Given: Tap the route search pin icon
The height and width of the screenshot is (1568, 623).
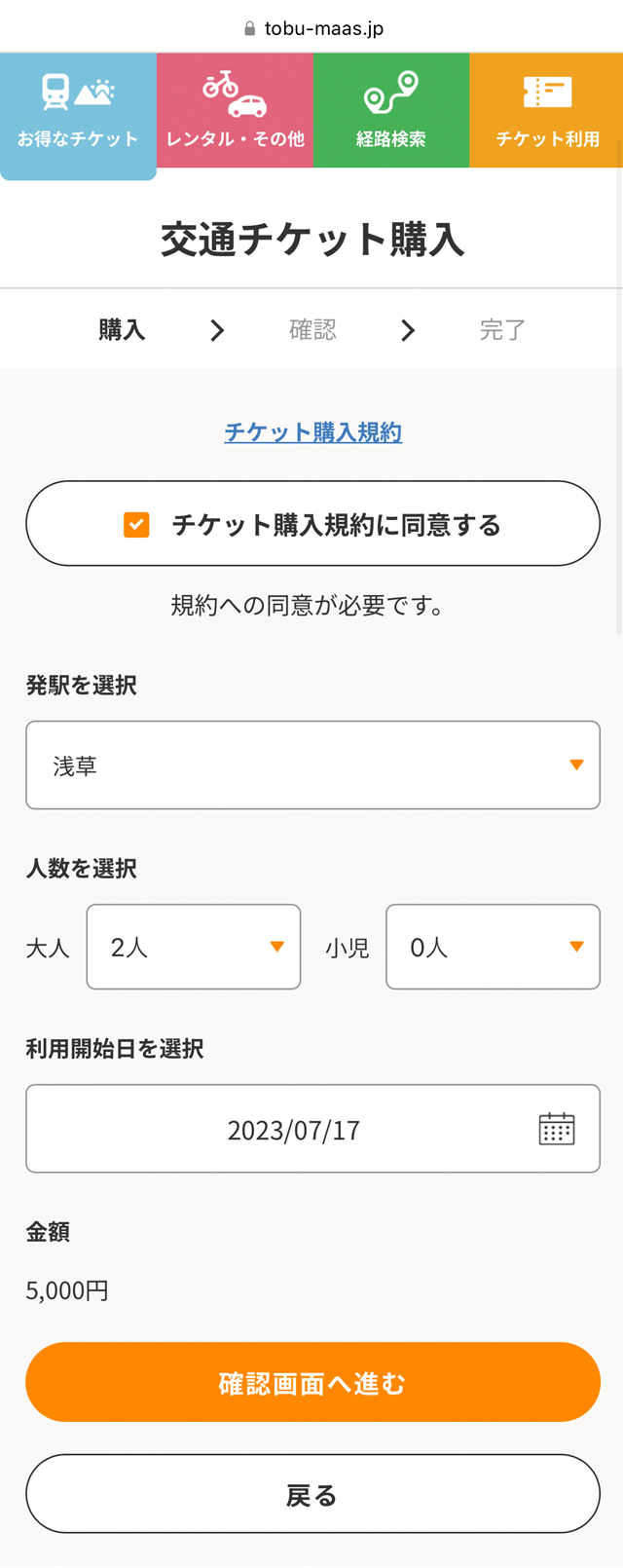Looking at the screenshot, I should [x=390, y=93].
